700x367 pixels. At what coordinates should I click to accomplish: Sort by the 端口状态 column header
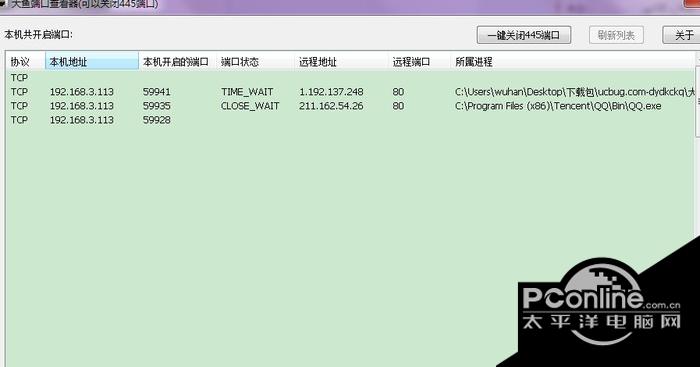click(256, 62)
